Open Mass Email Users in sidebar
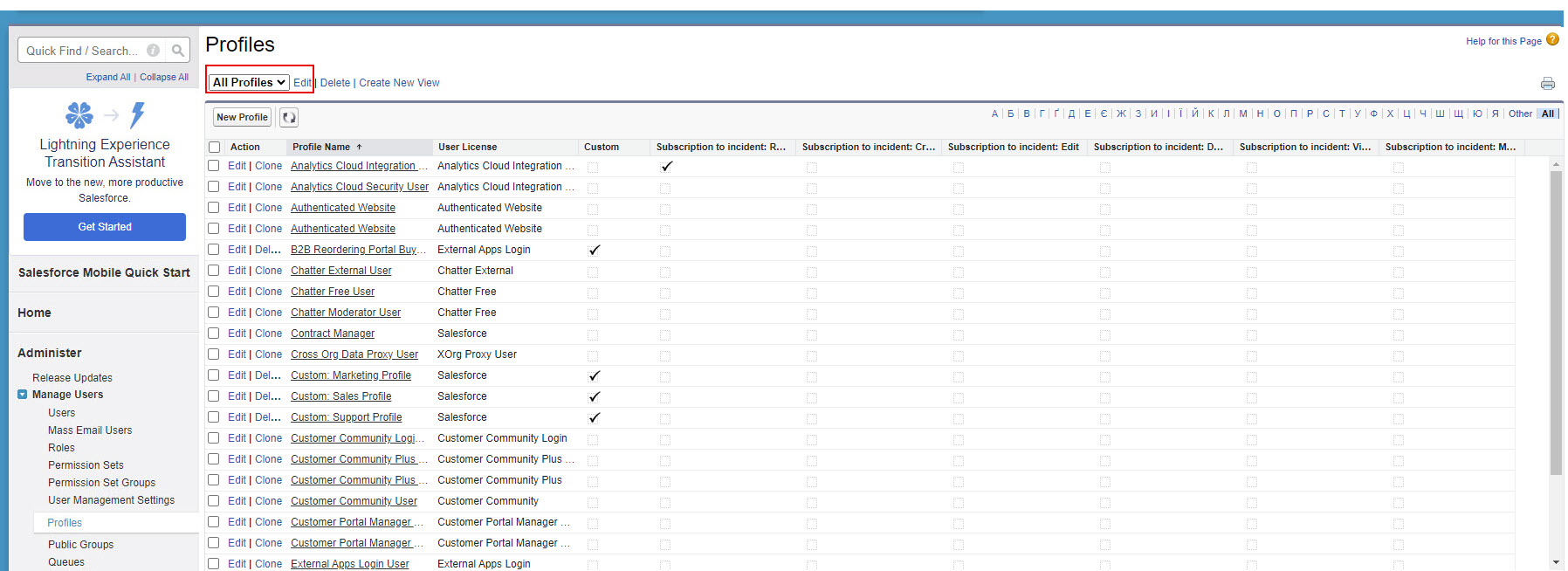Screen dimensions: 1568x571 [90, 430]
